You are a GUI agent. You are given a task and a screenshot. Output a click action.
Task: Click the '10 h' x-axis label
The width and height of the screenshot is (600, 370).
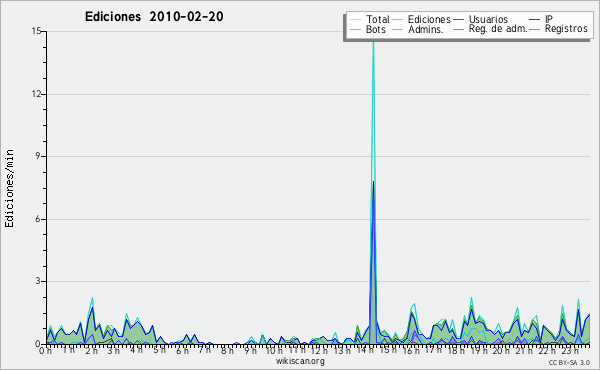(x=274, y=350)
